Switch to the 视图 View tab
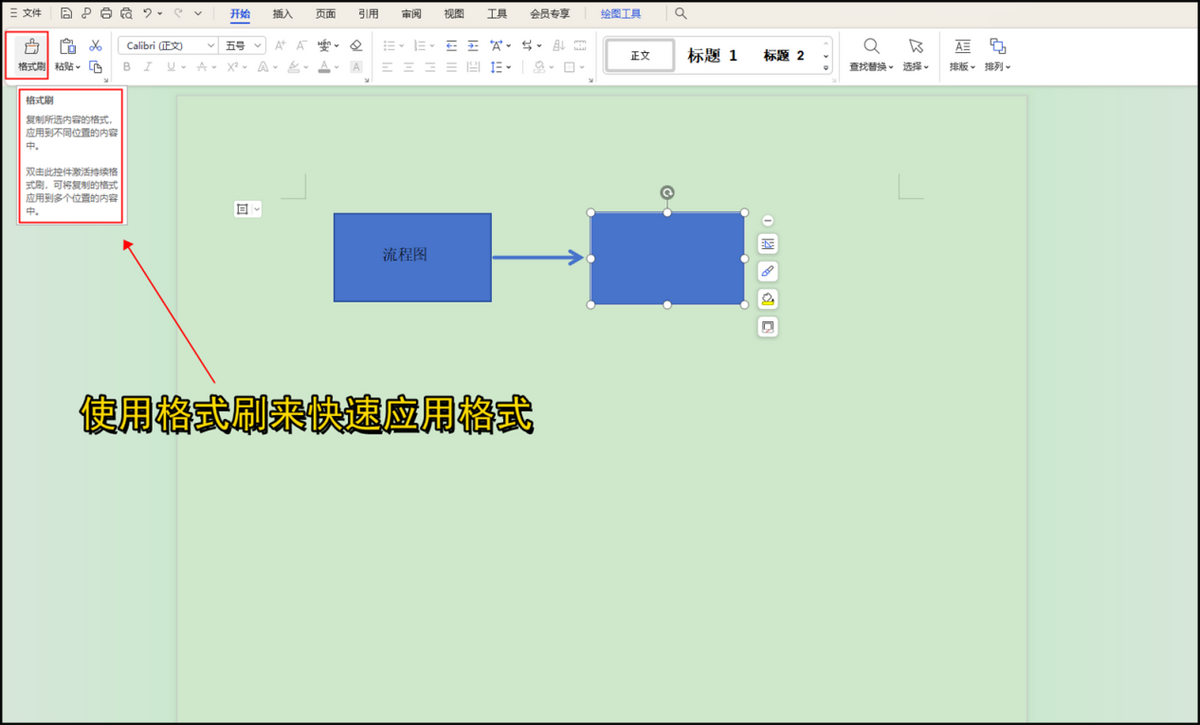1200x725 pixels. [x=454, y=14]
